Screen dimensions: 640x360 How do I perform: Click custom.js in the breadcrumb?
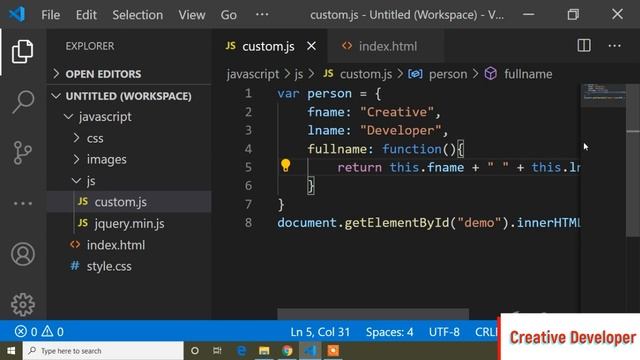366,74
